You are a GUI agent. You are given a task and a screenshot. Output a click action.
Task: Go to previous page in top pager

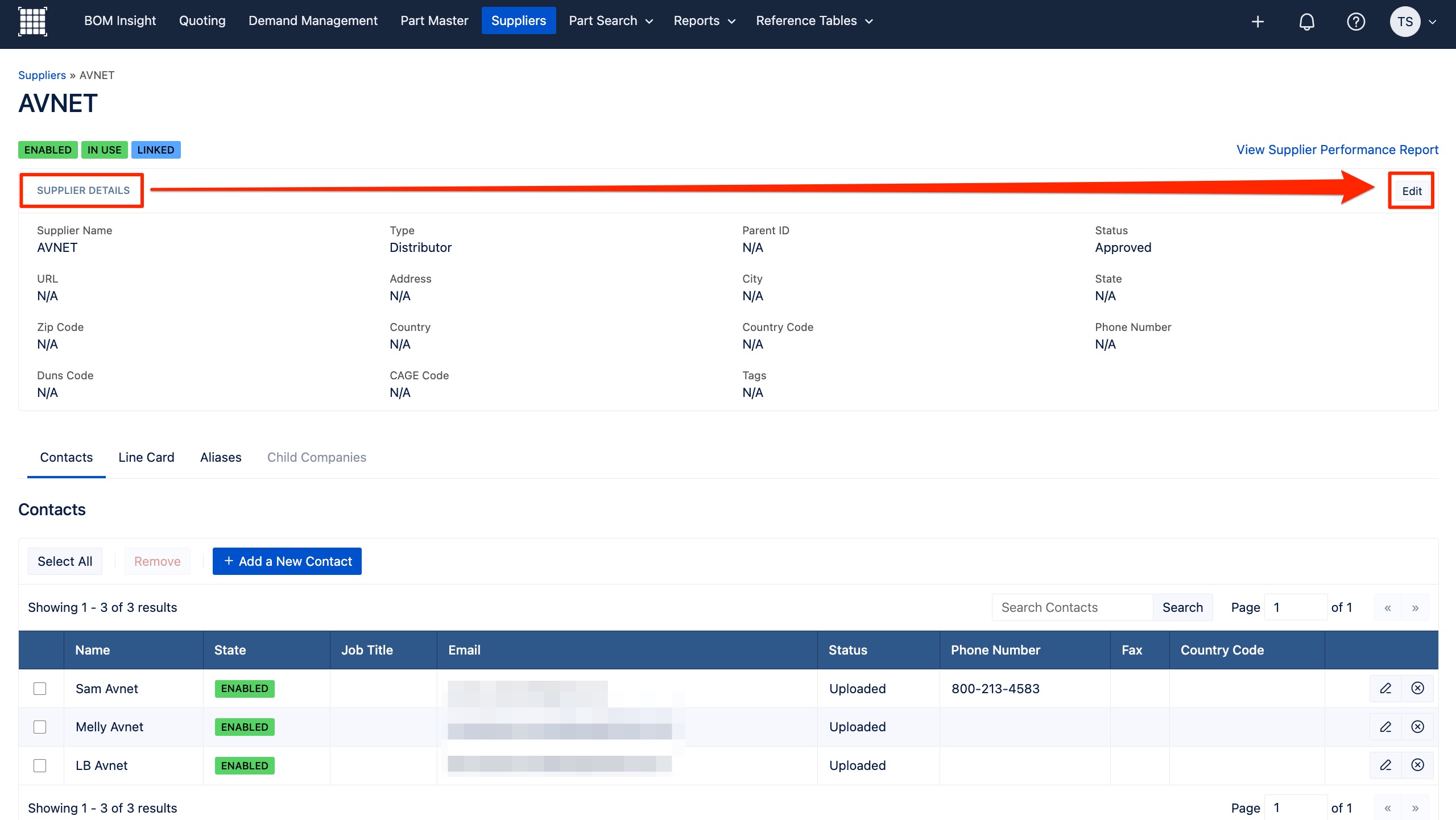coord(1388,607)
